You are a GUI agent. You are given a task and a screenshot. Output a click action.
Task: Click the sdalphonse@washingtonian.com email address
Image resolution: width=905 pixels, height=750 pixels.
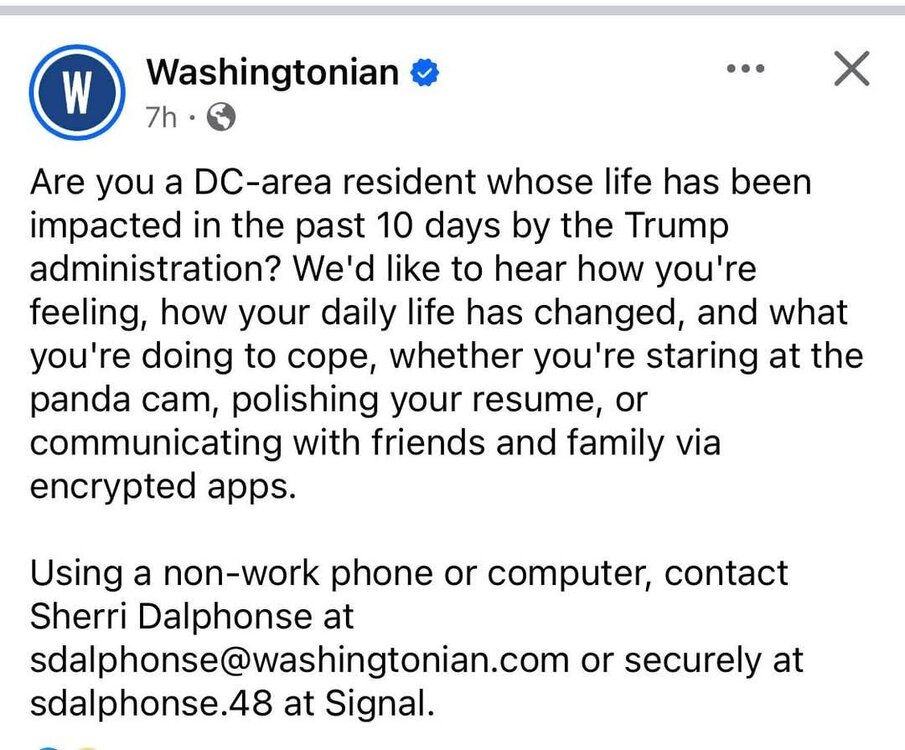pos(300,660)
